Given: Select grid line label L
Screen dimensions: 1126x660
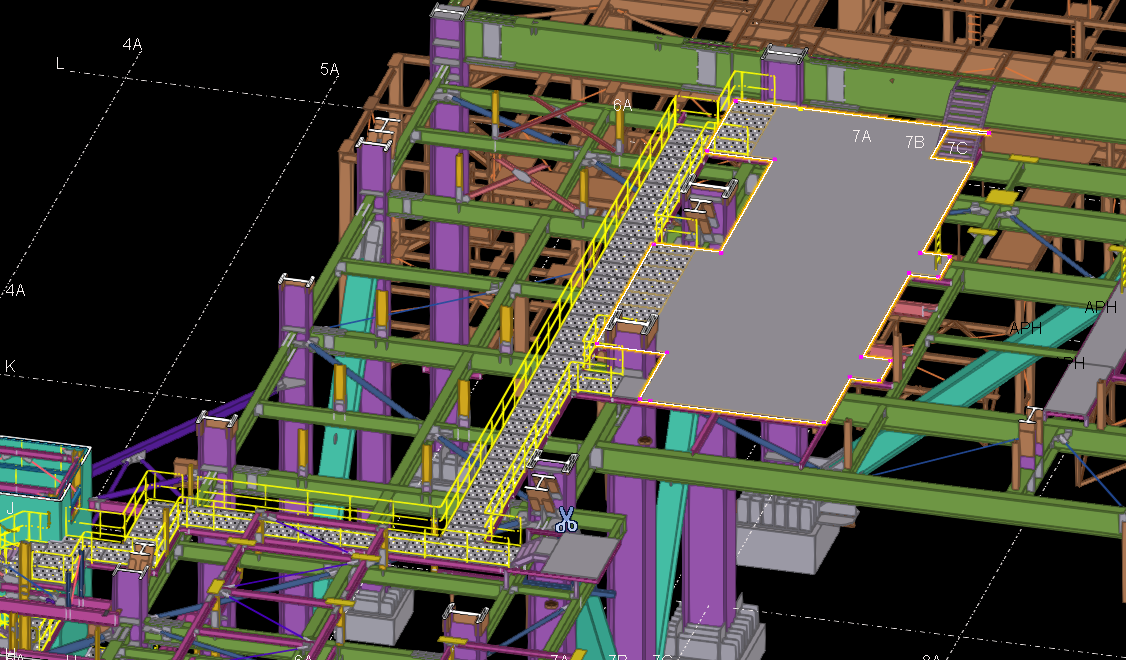Looking at the screenshot, I should coord(60,64).
